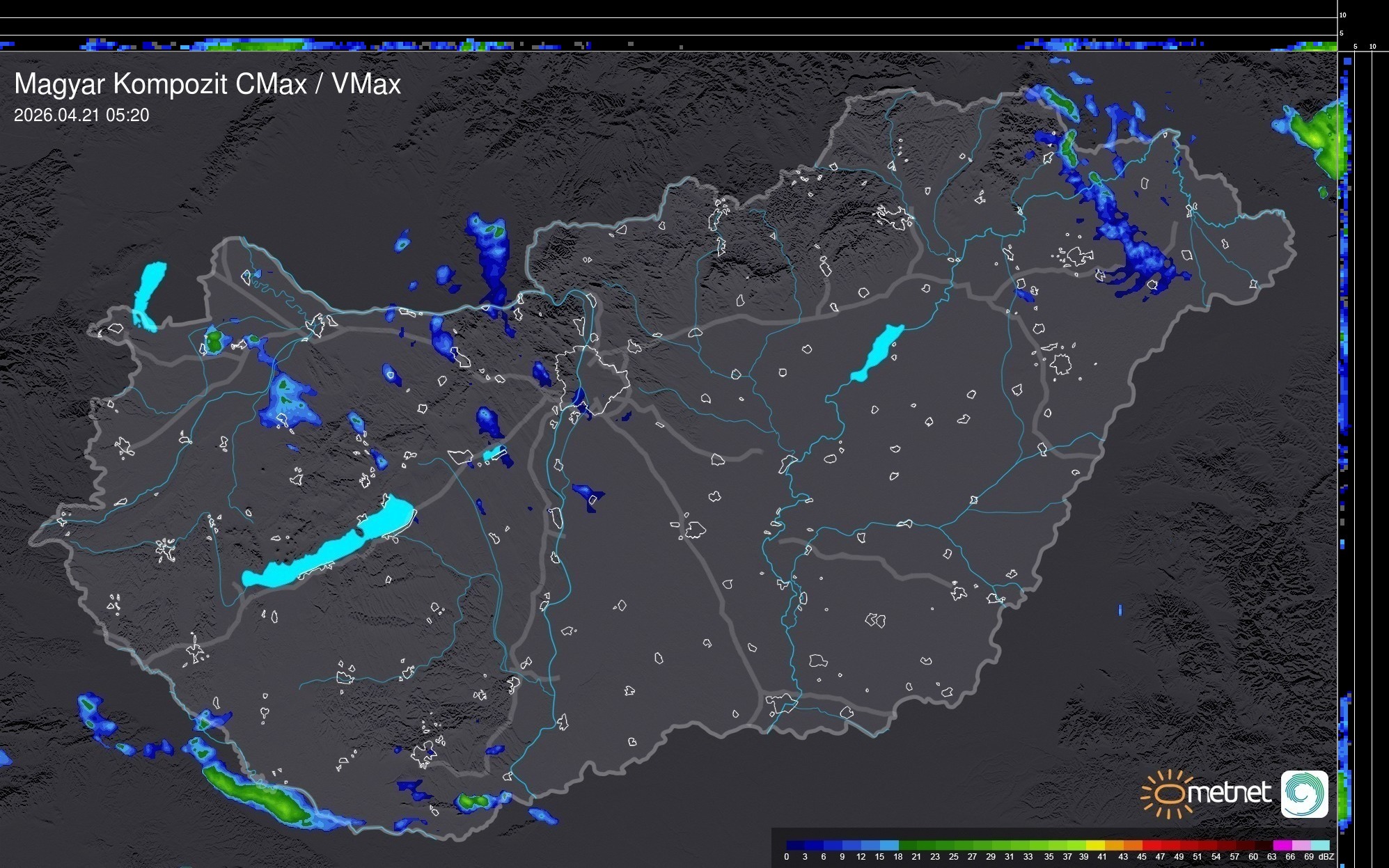This screenshot has height=868, width=1389.
Task: Select the magenta 63 dBZ legend swatch
Action: point(1282,845)
